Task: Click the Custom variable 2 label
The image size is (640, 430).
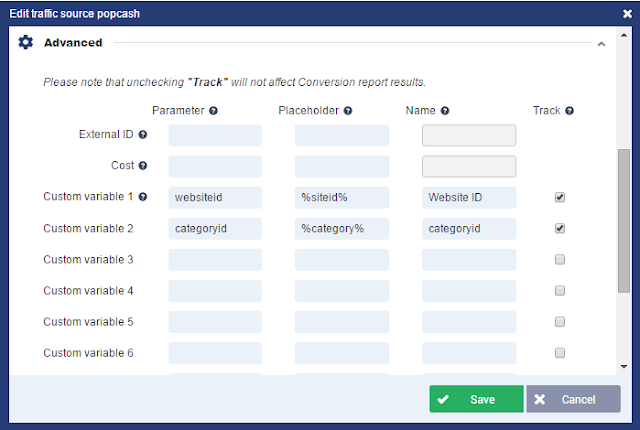Action: click(88, 228)
